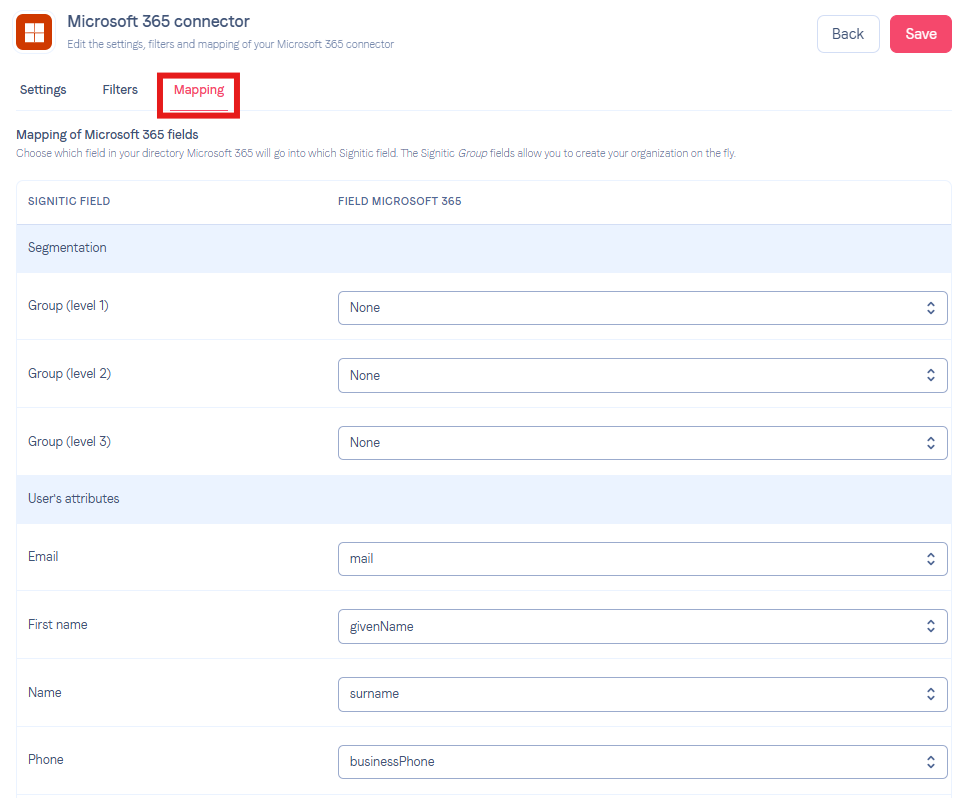The width and height of the screenshot is (967, 798).
Task: Select the Mapping tab
Action: pyautogui.click(x=199, y=90)
